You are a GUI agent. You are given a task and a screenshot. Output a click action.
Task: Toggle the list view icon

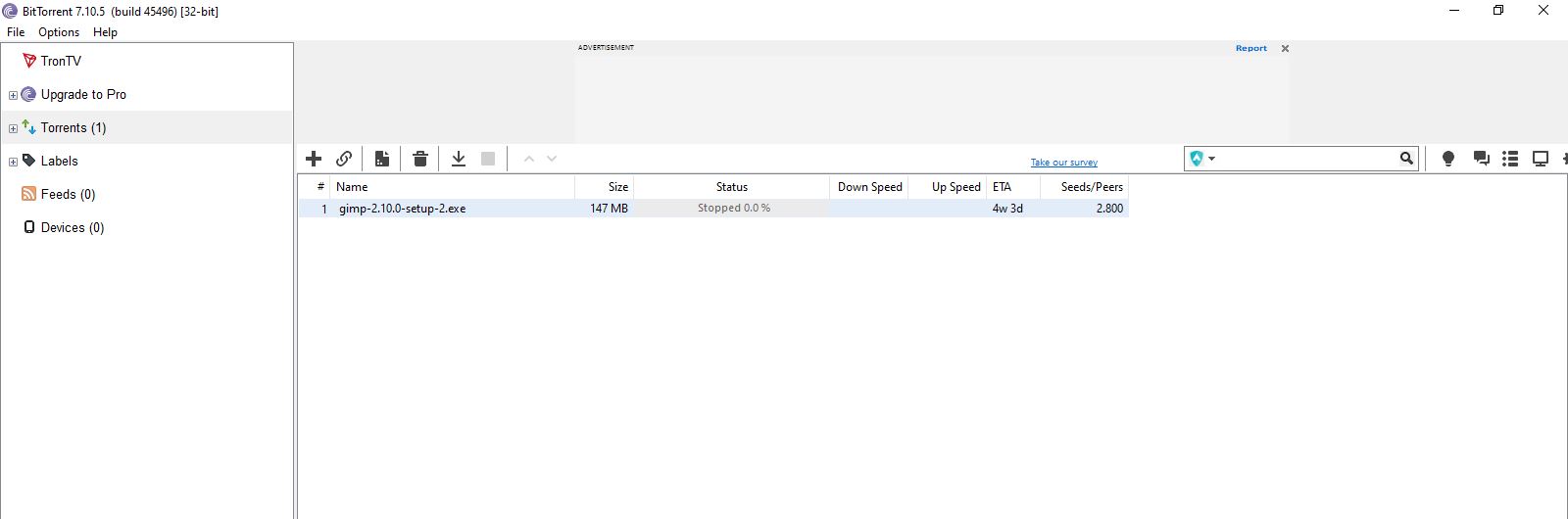pyautogui.click(x=1510, y=159)
